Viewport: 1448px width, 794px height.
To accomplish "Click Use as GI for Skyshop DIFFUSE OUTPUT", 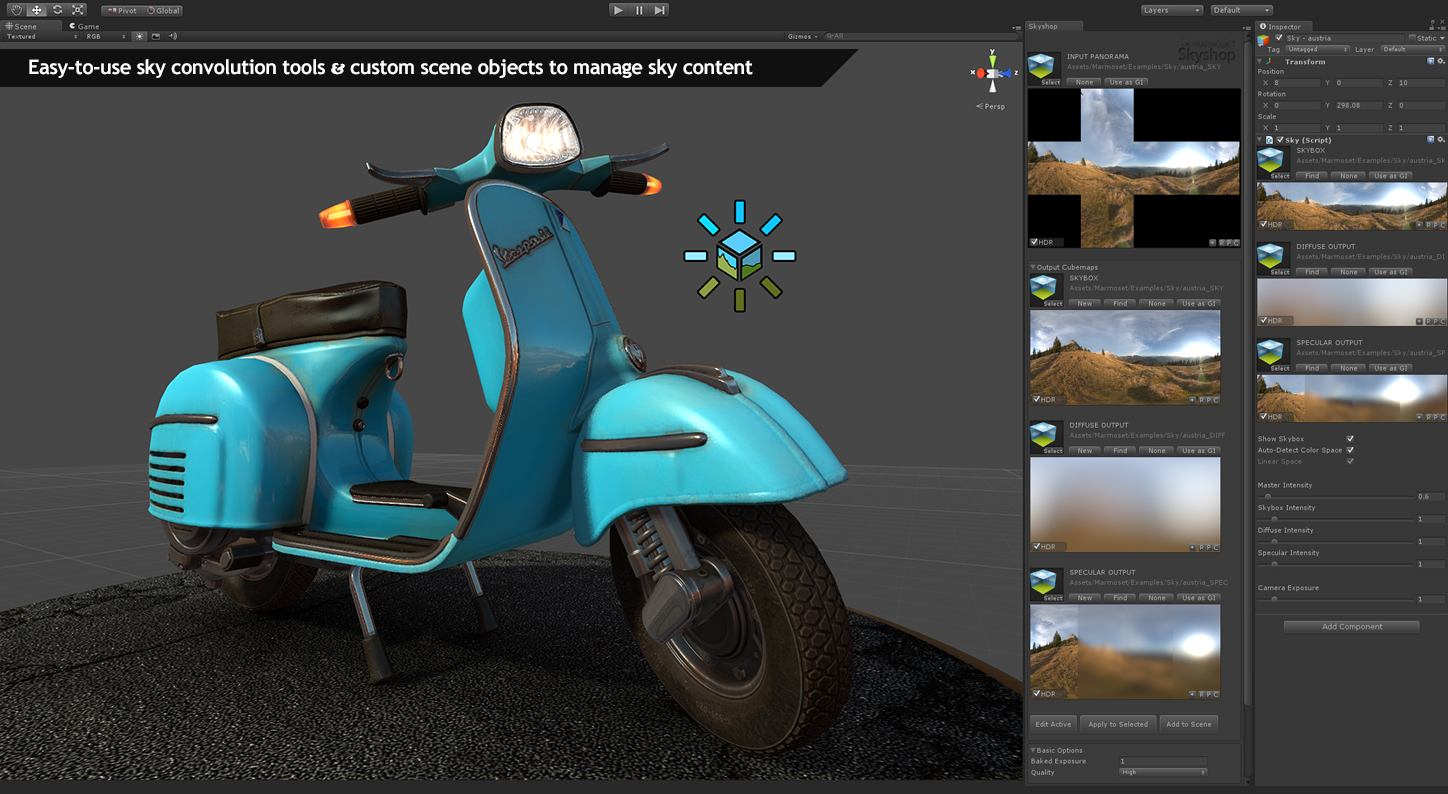I will click(x=1197, y=450).
